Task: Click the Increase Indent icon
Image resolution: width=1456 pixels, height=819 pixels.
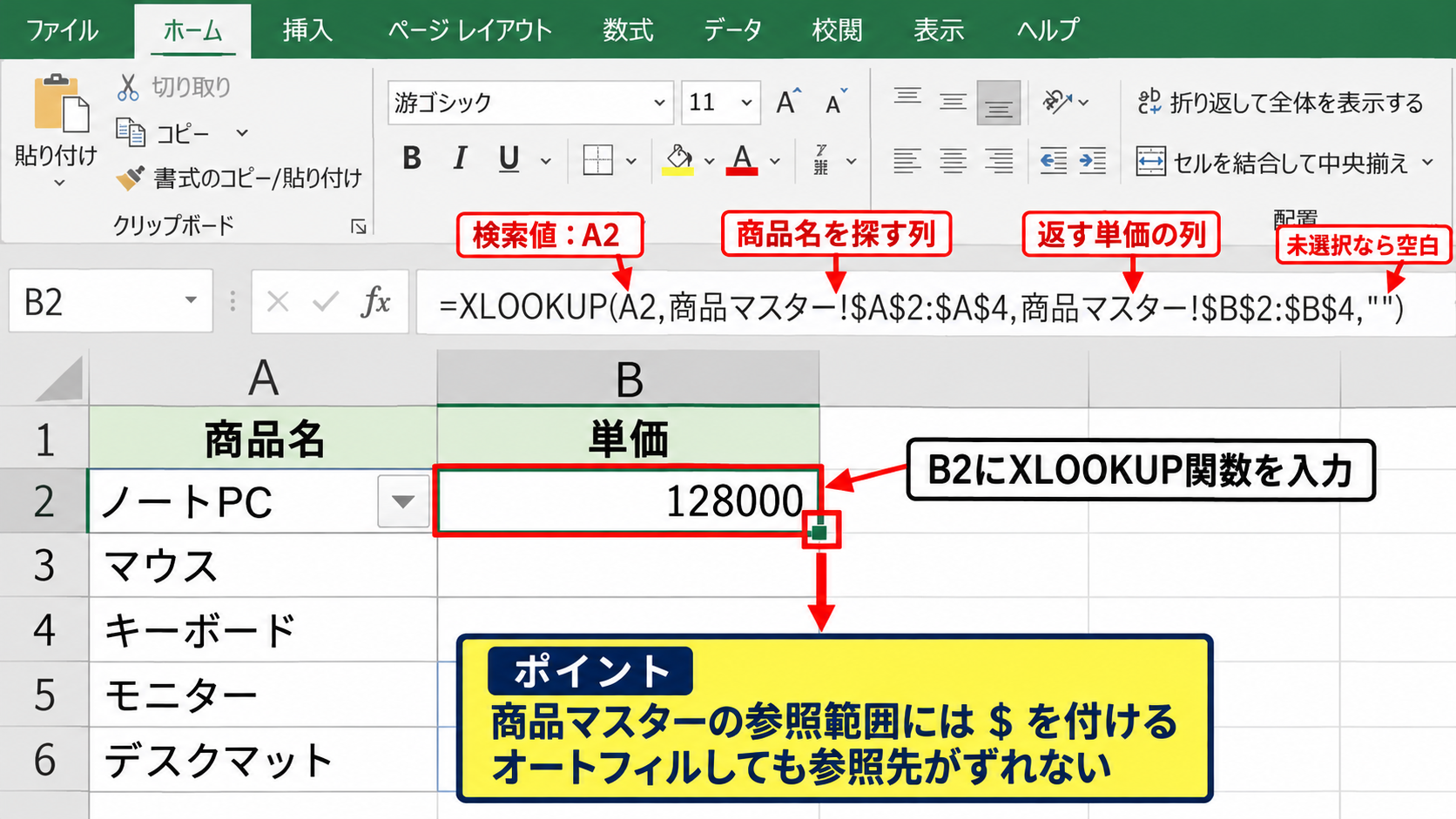Action: 1093,161
